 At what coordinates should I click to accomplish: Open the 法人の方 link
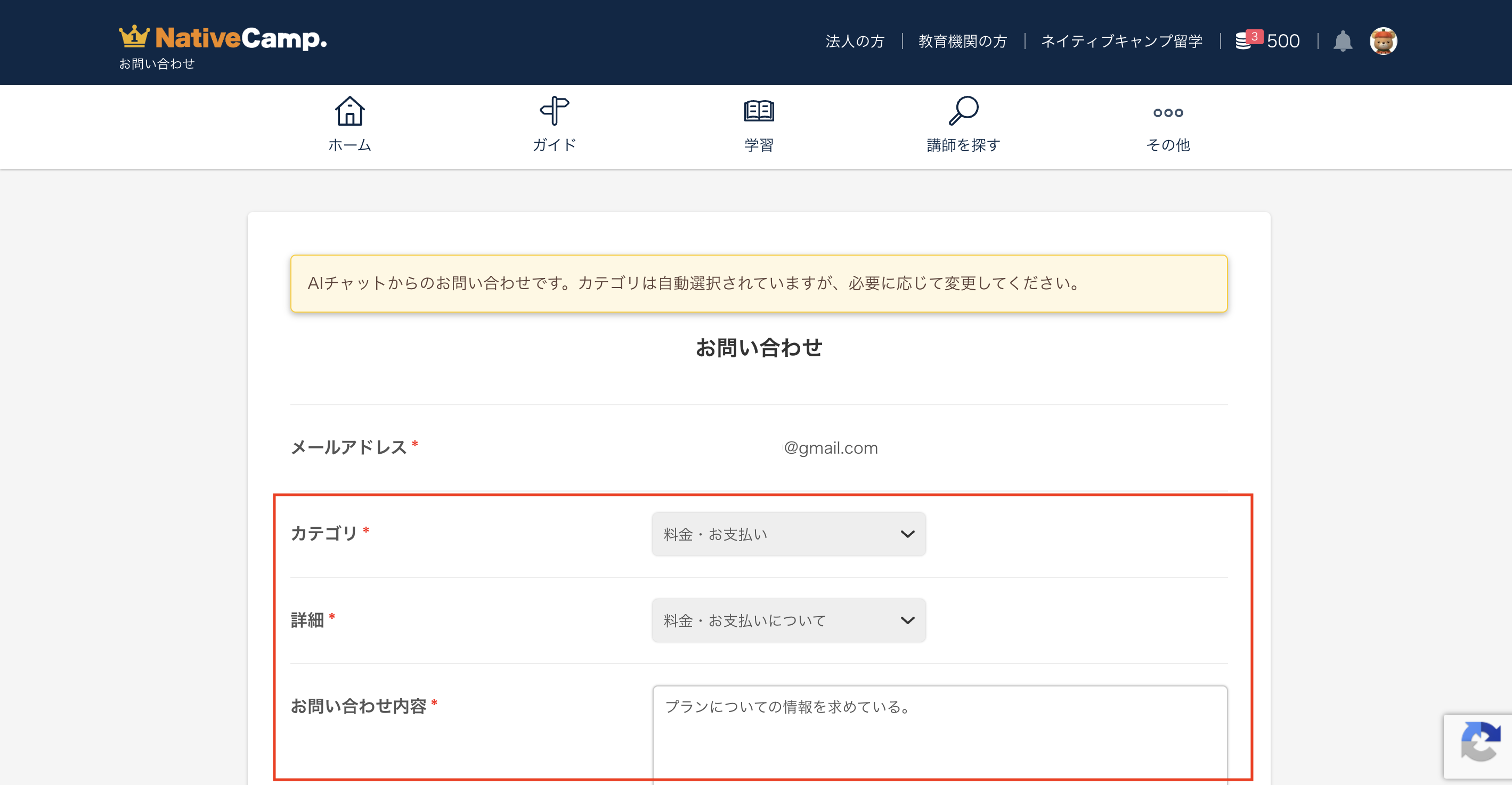[x=855, y=41]
